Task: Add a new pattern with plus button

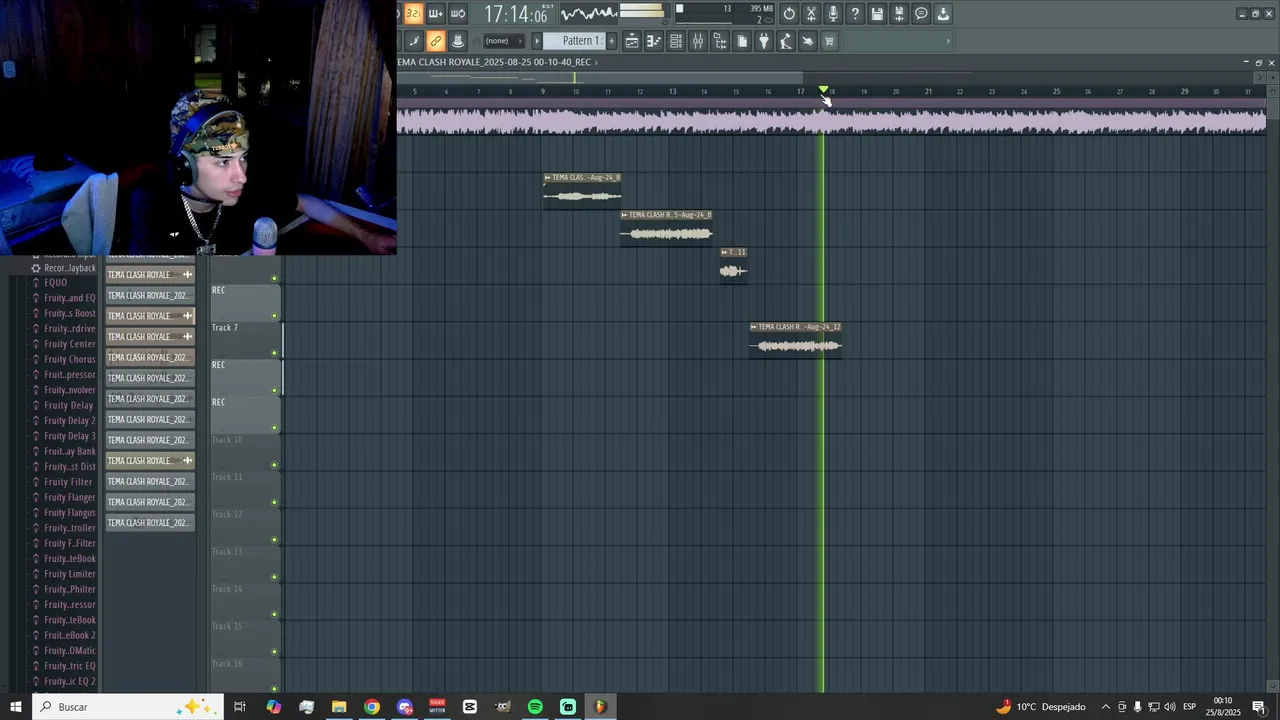Action: (x=612, y=41)
